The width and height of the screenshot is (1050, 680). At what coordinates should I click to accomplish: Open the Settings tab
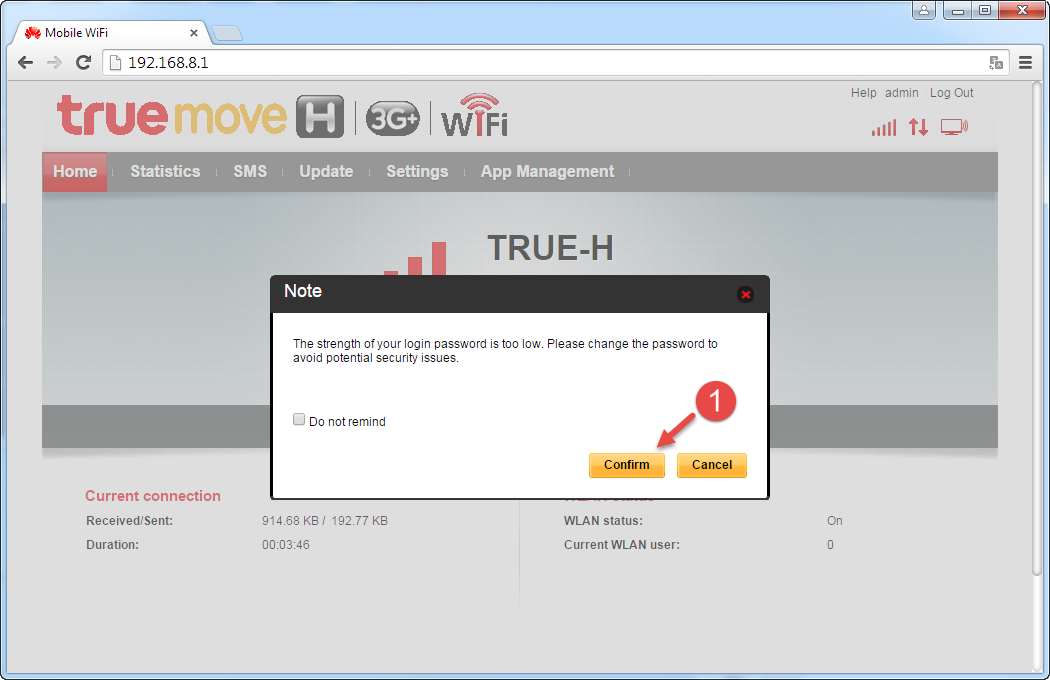coord(417,172)
